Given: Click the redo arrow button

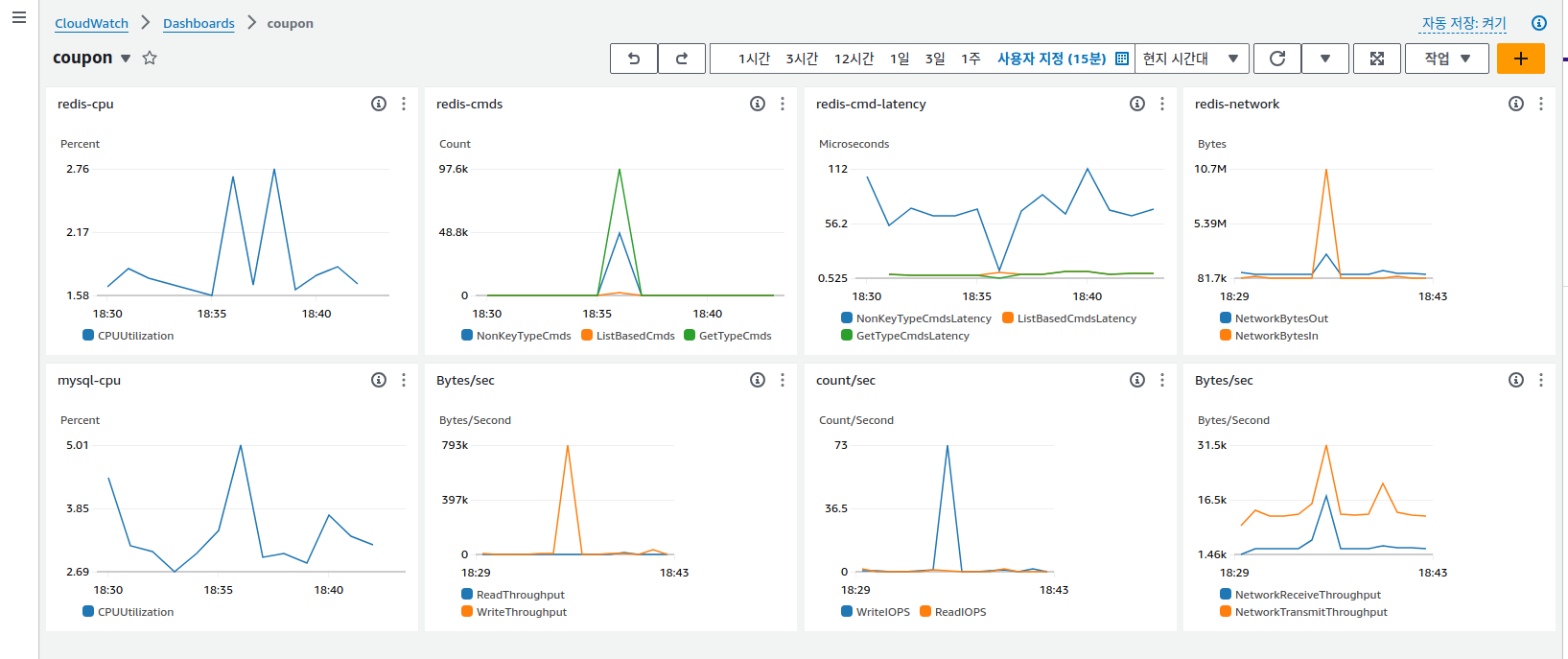Looking at the screenshot, I should (682, 59).
